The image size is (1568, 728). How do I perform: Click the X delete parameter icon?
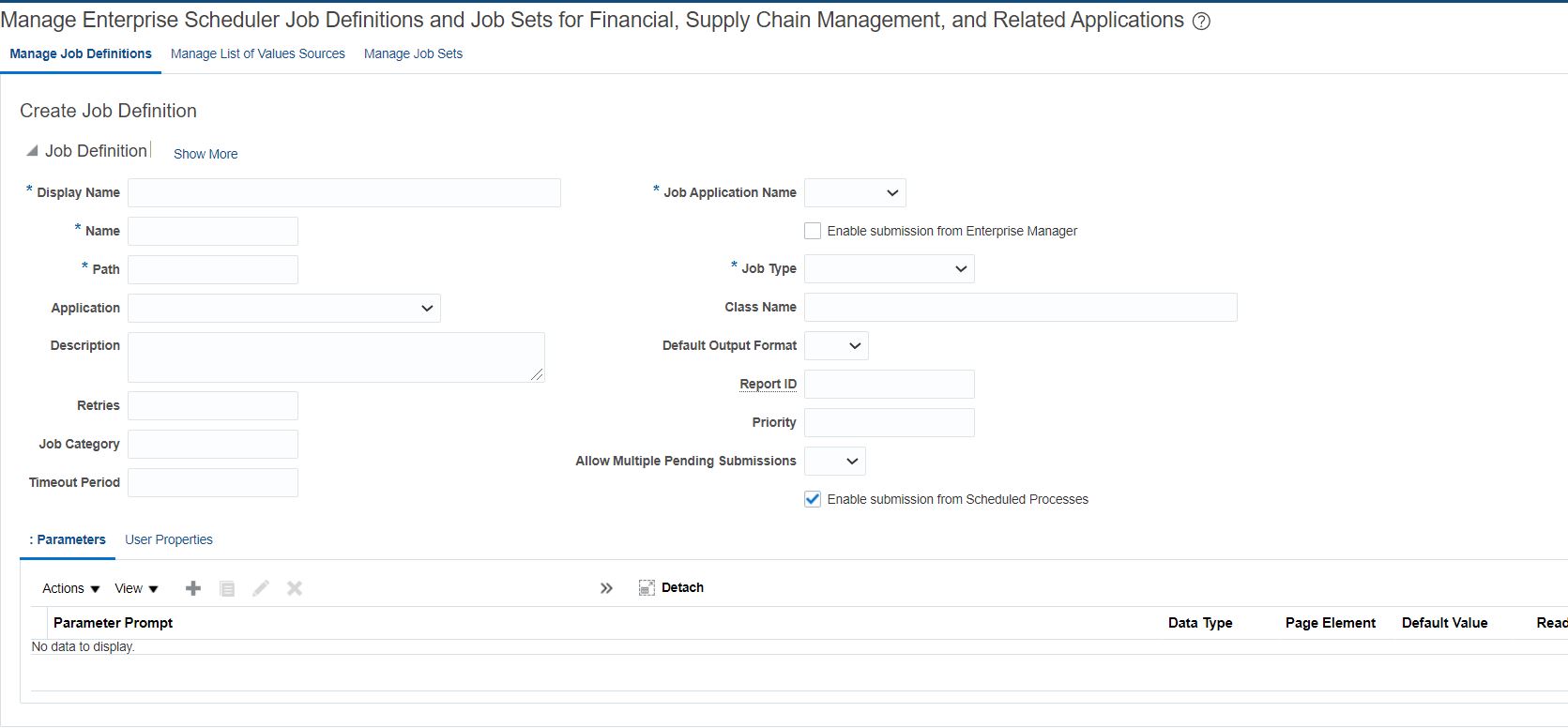pyautogui.click(x=295, y=588)
